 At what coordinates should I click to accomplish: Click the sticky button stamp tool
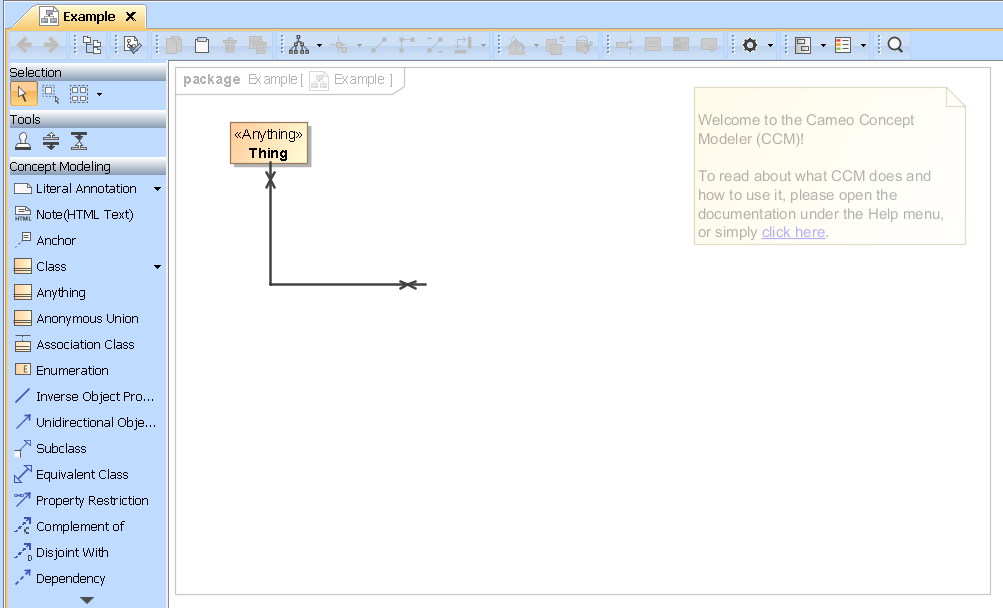click(x=23, y=141)
